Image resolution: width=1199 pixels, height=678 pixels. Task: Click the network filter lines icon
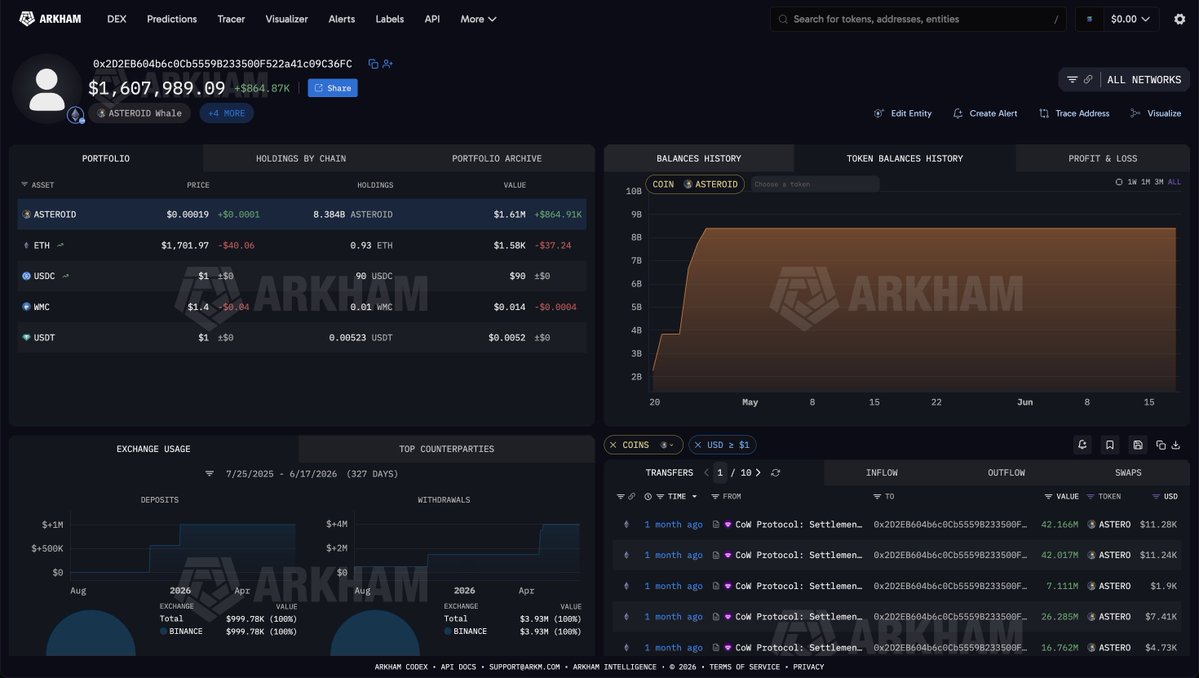point(1072,79)
